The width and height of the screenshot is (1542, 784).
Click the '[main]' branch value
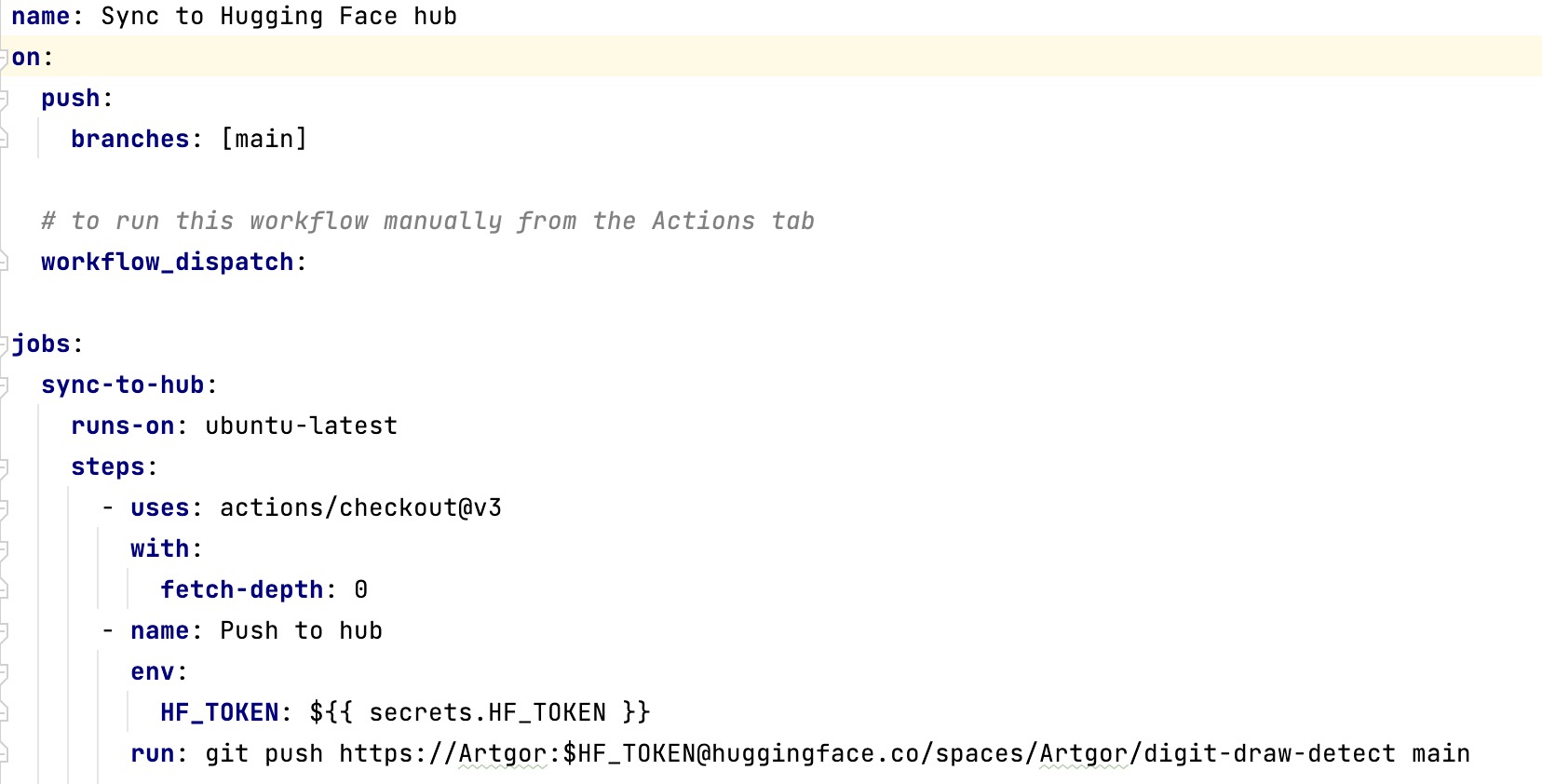point(264,140)
